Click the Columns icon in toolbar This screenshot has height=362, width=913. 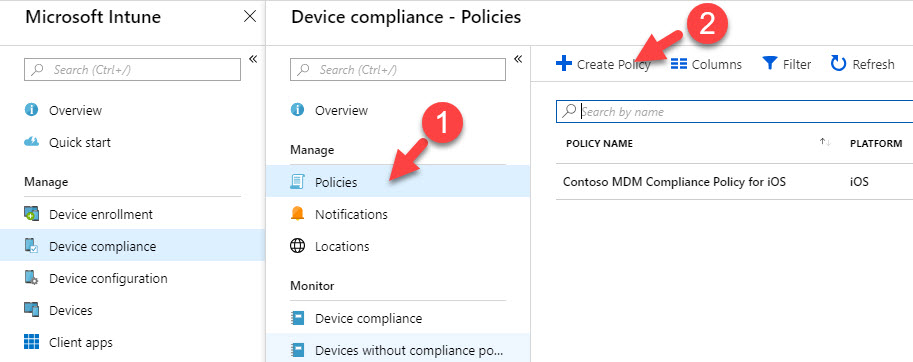point(679,64)
